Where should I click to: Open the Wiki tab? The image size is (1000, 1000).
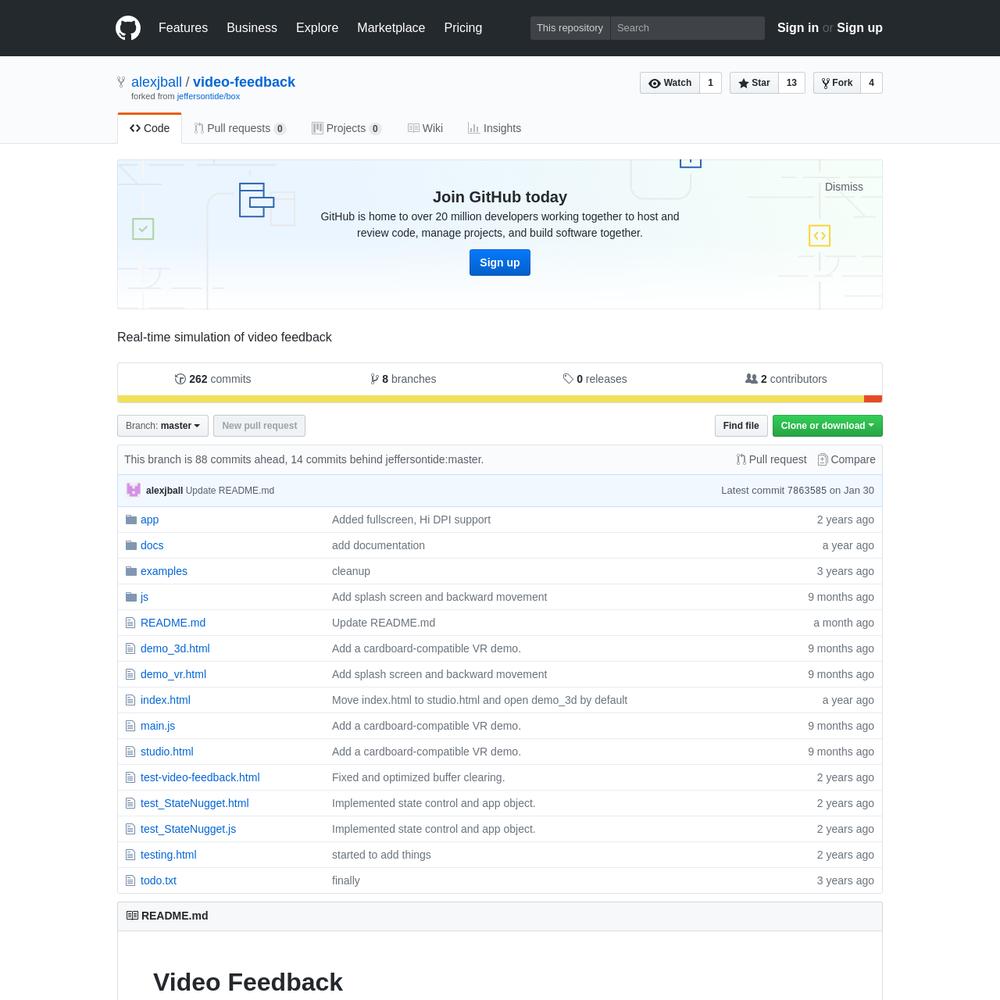click(x=425, y=128)
